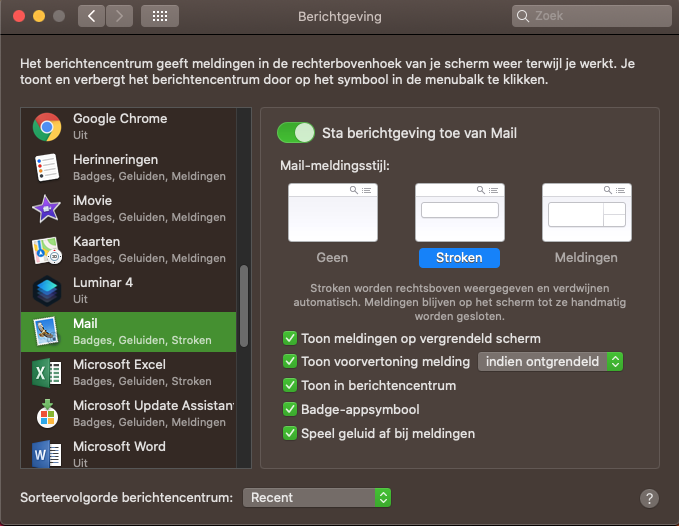Toggle Speel geluid af bij meldingen
This screenshot has height=526, width=679.
(x=291, y=433)
